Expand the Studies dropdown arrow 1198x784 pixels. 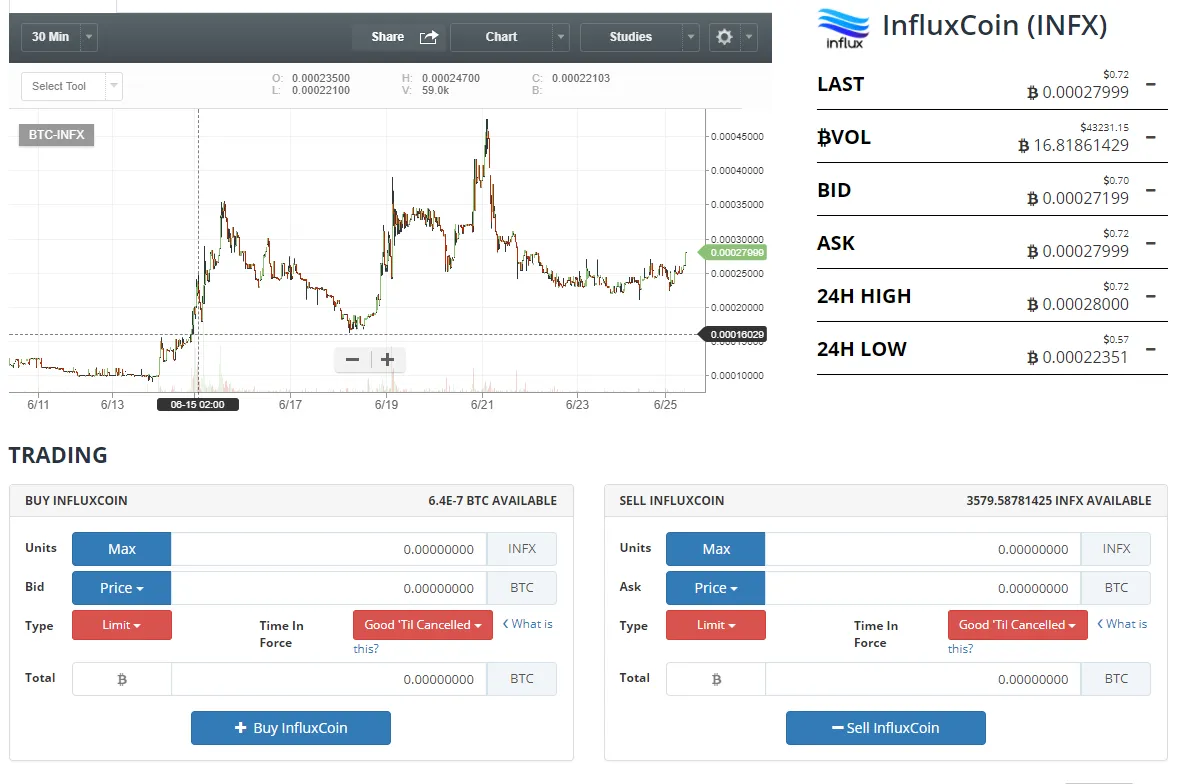pyautogui.click(x=691, y=37)
